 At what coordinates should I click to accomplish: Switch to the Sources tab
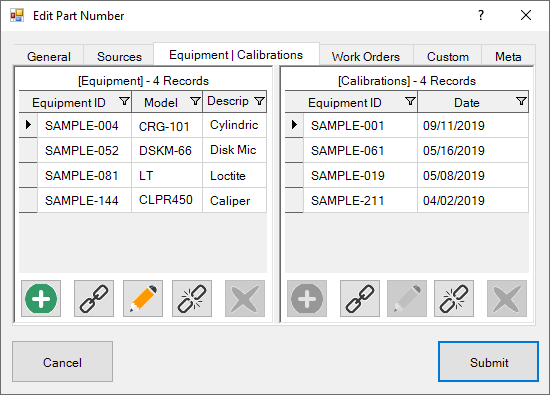[119, 56]
